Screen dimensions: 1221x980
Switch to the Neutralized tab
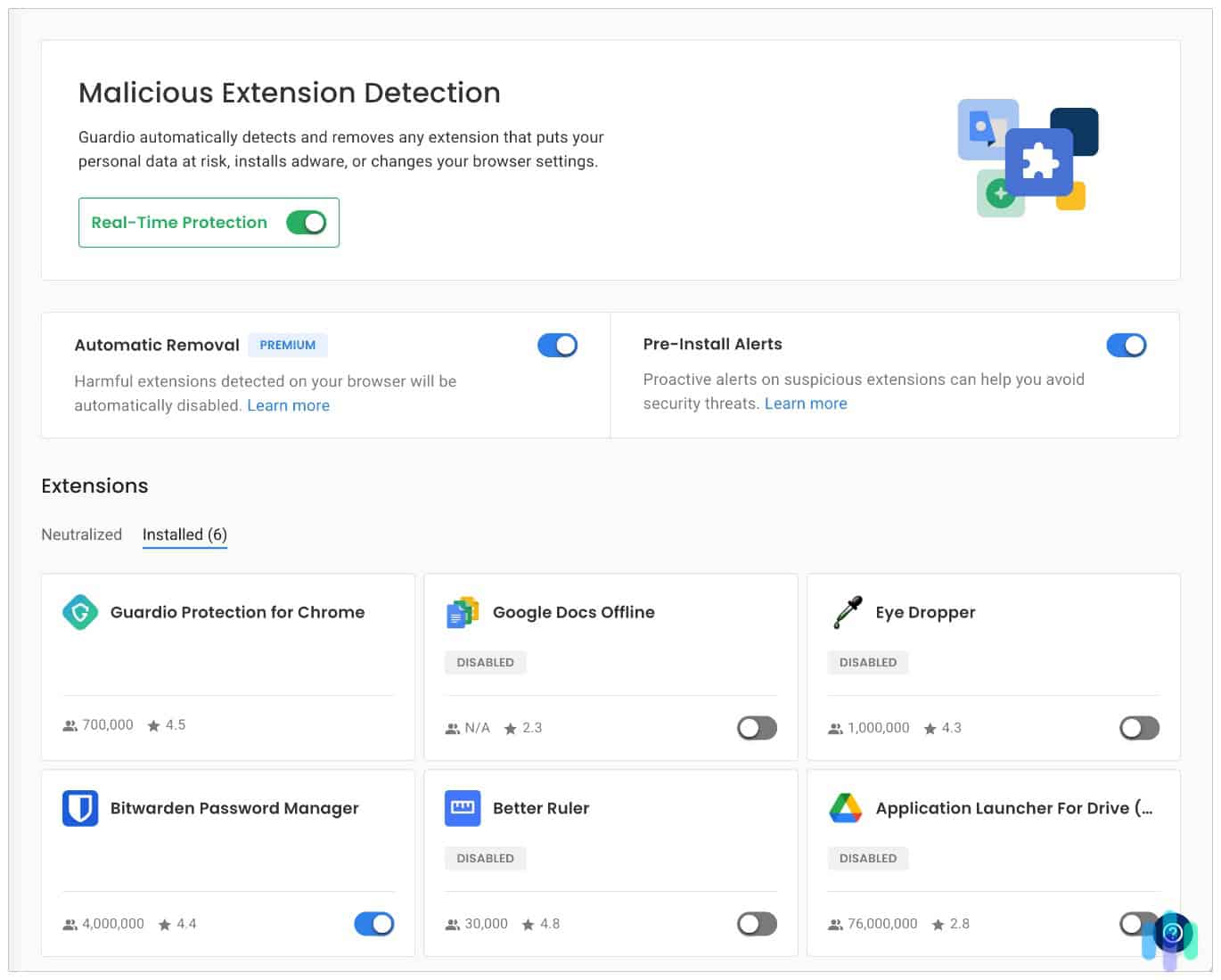click(81, 535)
